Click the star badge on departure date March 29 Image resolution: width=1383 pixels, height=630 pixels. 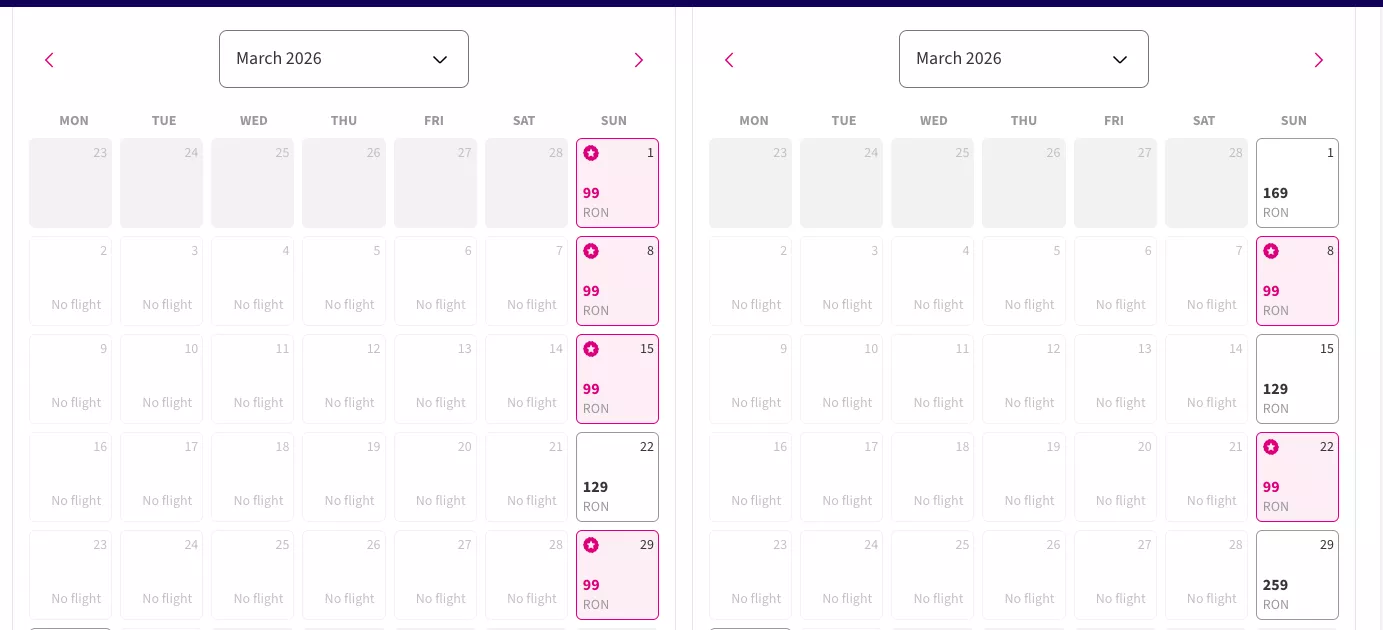pyautogui.click(x=591, y=545)
